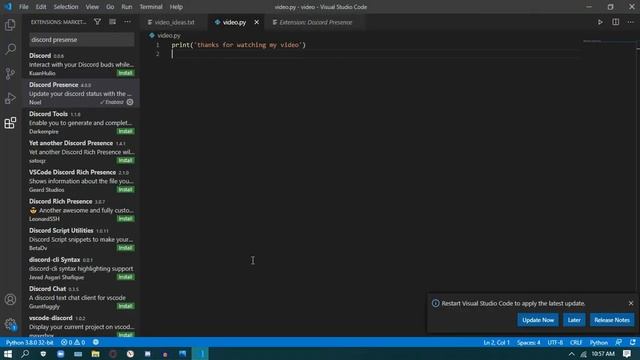Go to line via Ln 2, Col 1
Image resolution: width=640 pixels, height=360 pixels.
pos(496,342)
